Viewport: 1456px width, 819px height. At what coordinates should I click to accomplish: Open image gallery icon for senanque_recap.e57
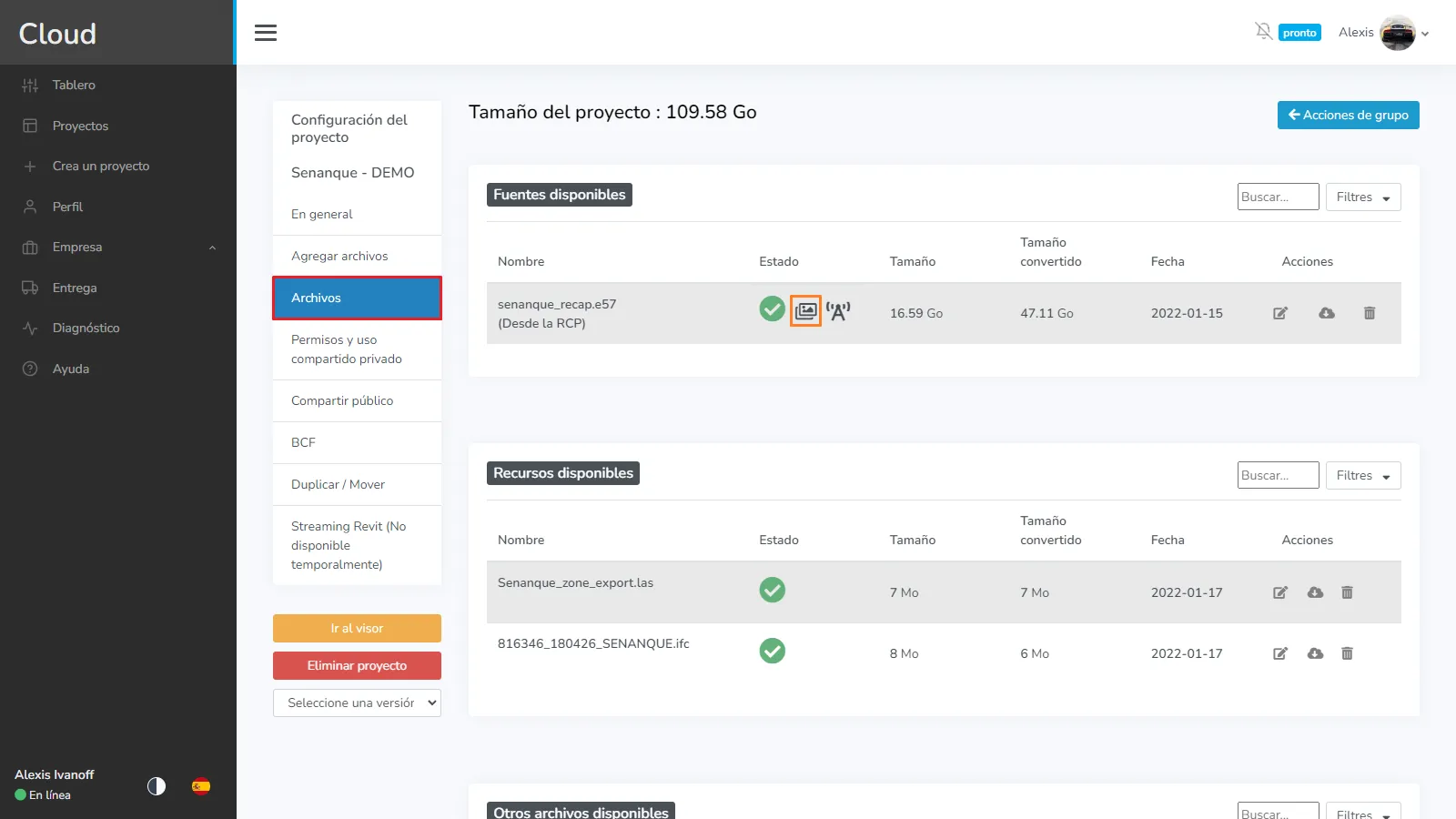(x=805, y=311)
